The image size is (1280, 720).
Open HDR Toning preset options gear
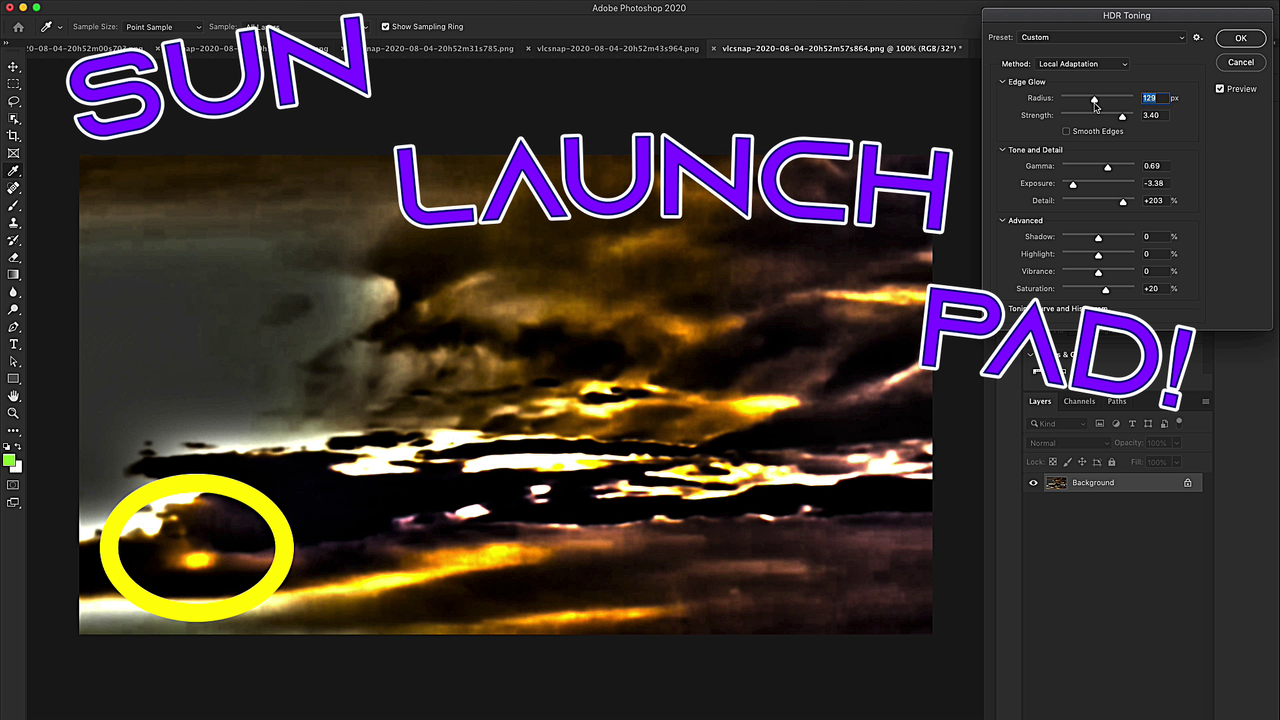click(1198, 38)
